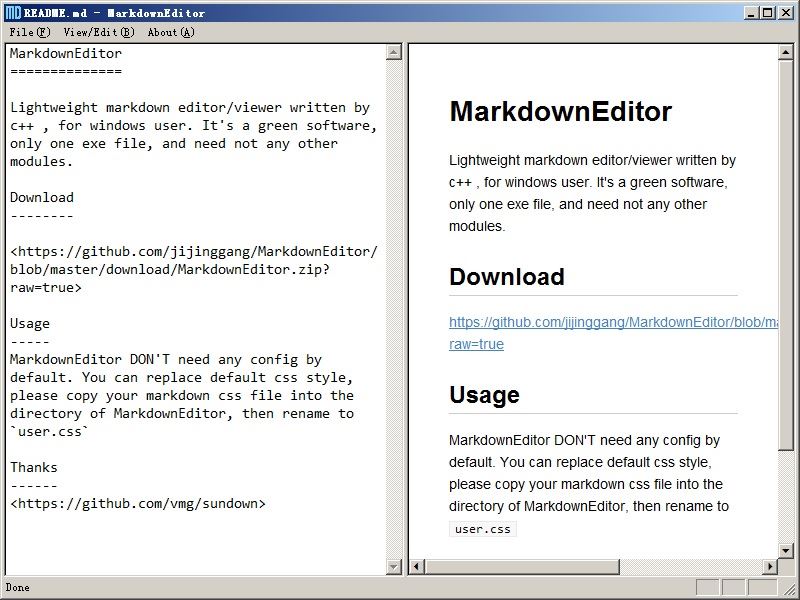800x600 pixels.
Task: Click 'MarkdownEditor DON'T need any config' in preview
Action: 584,440
